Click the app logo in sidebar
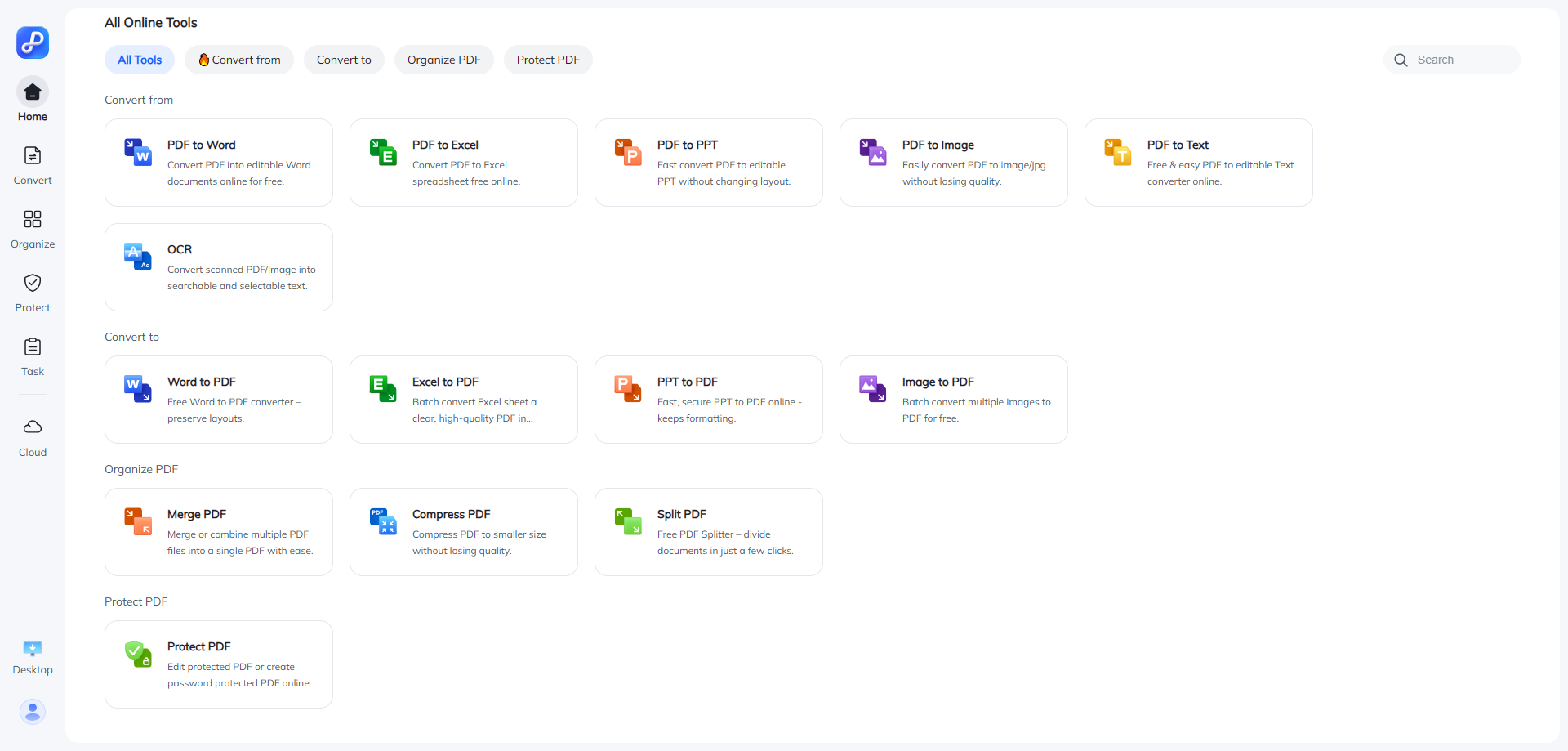Viewport: 1568px width, 751px height. click(x=33, y=42)
